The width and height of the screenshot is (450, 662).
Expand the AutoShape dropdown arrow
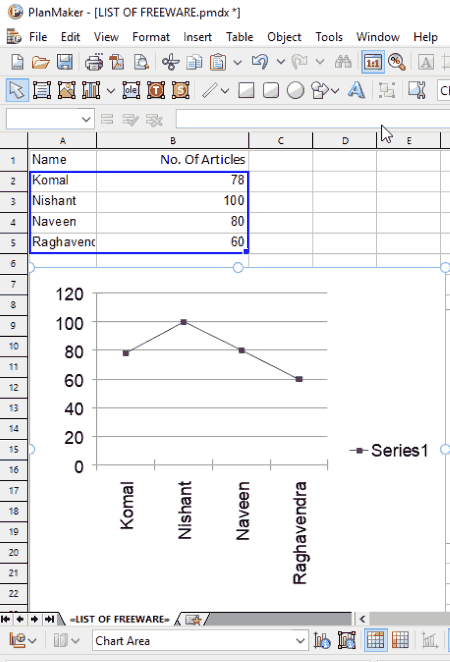pos(335,90)
